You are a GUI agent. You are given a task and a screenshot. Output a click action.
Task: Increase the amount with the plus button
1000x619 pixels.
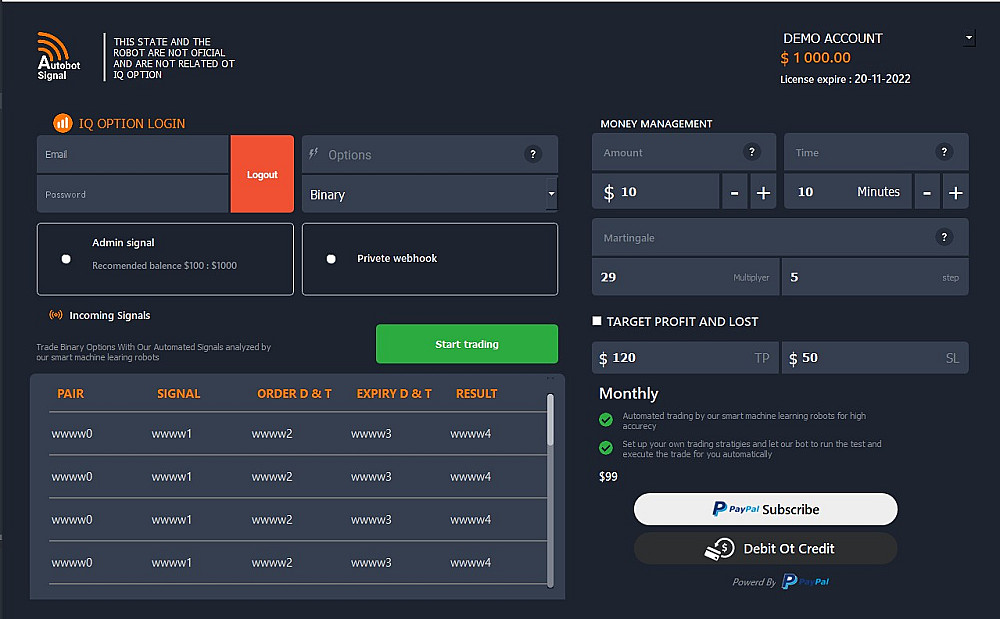click(763, 192)
